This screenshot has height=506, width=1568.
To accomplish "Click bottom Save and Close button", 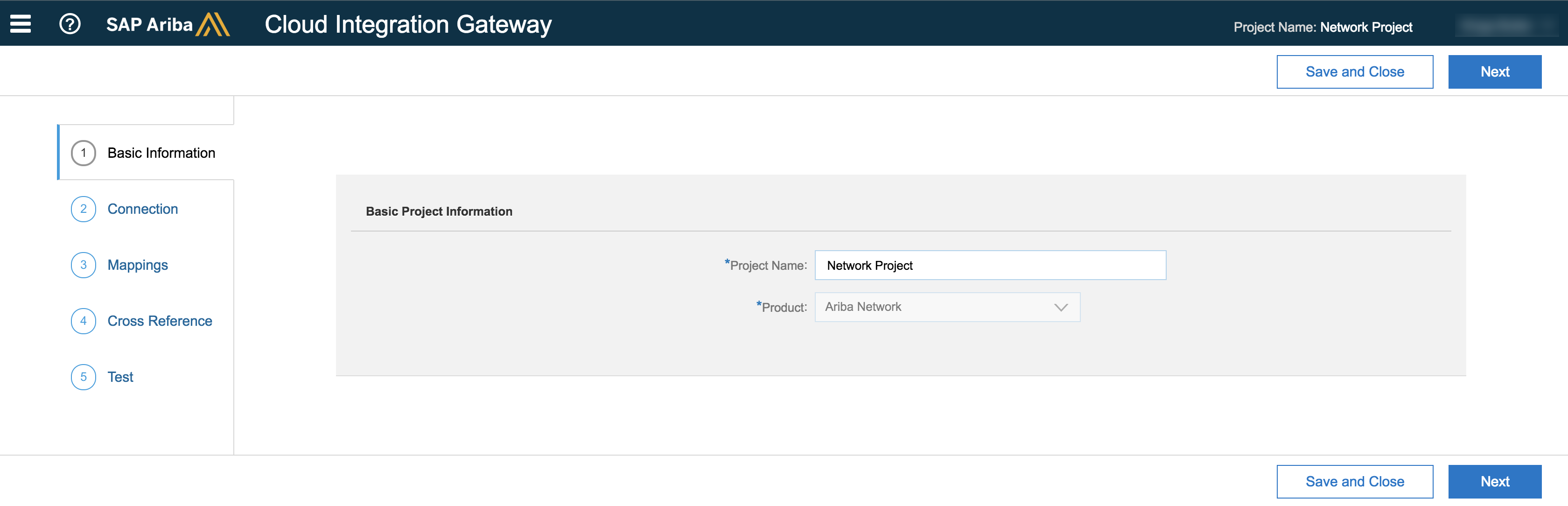I will point(1354,482).
